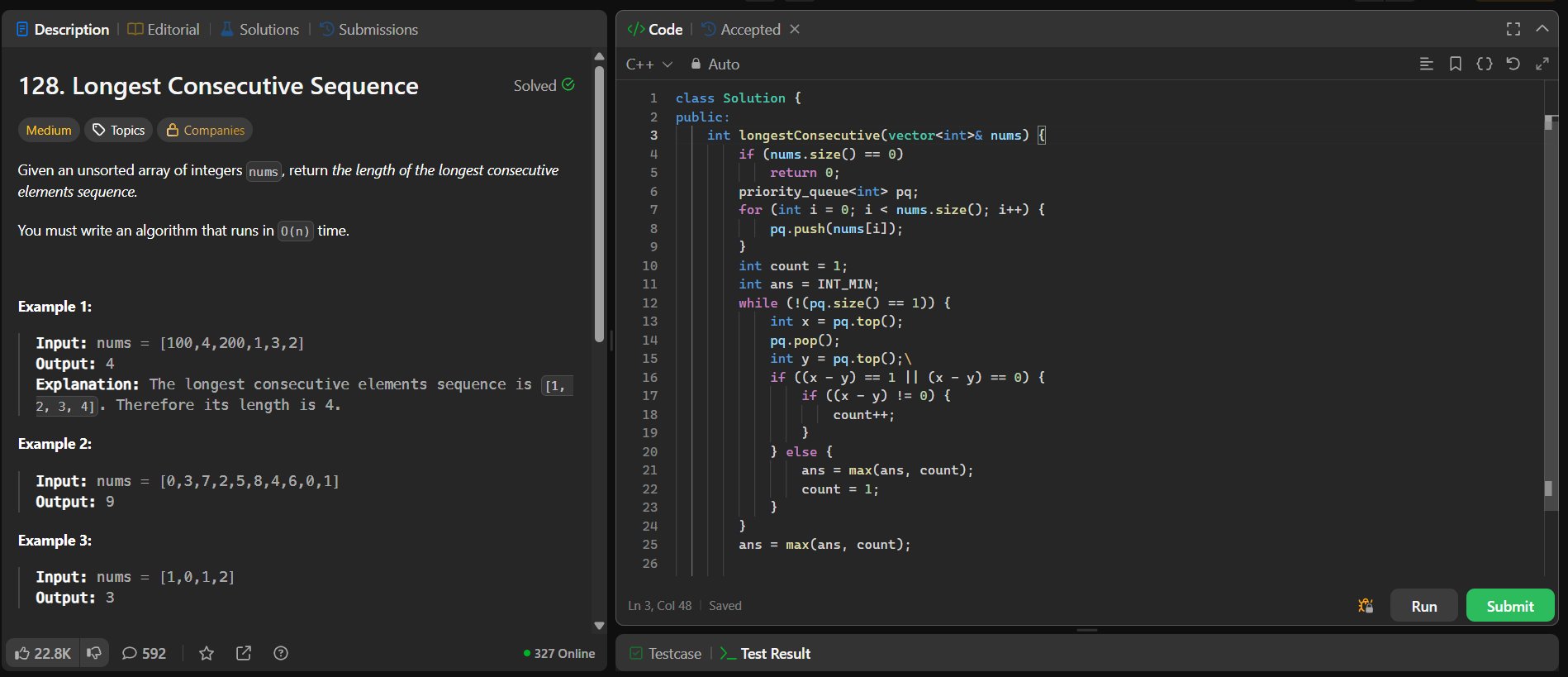Expand the Topics tag
1568x677 pixels.
click(x=119, y=130)
